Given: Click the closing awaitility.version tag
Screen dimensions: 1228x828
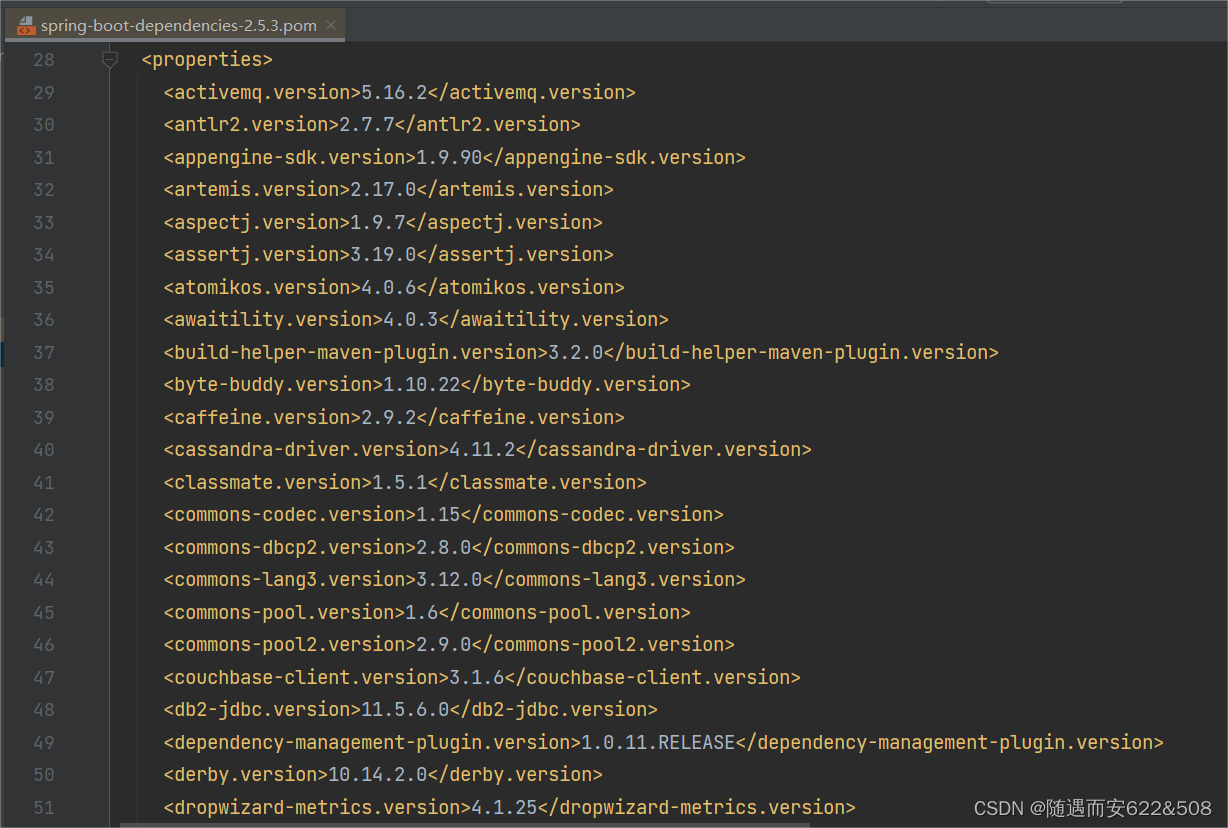Looking at the screenshot, I should click(554, 320).
